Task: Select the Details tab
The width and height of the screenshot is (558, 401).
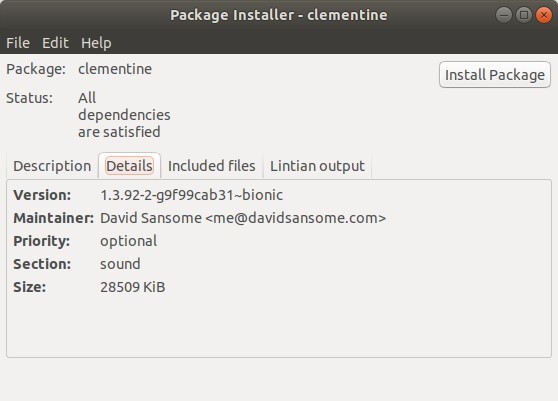Action: tap(130, 166)
